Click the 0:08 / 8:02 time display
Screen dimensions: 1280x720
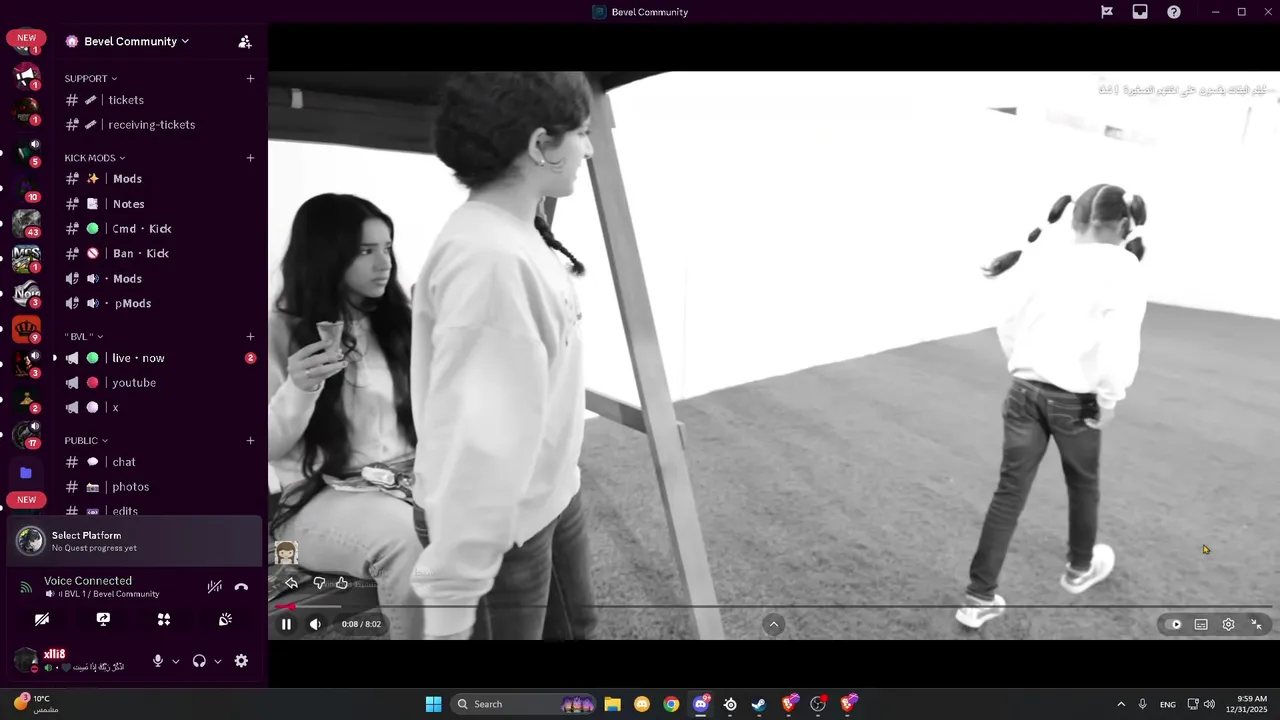click(x=361, y=624)
